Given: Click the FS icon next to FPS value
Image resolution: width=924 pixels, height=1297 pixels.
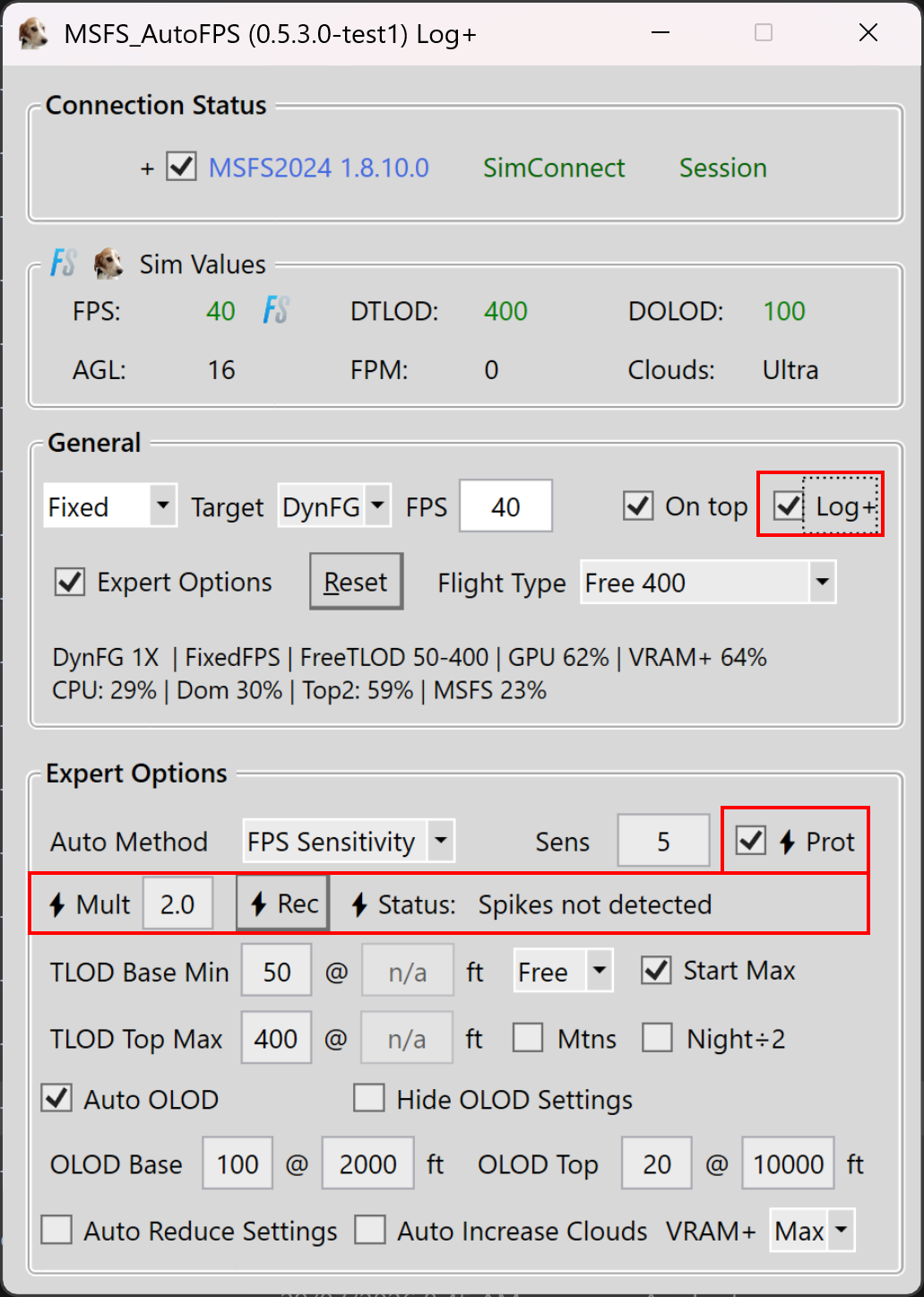Looking at the screenshot, I should [276, 310].
